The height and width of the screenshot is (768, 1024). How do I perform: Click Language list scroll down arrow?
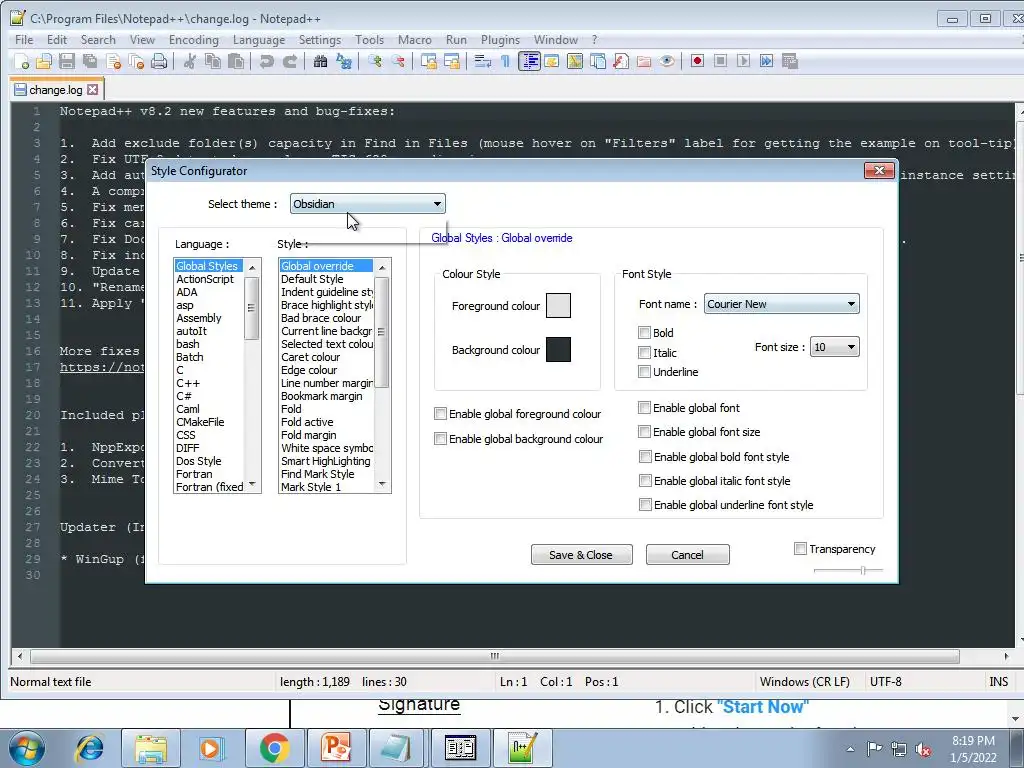[x=252, y=485]
